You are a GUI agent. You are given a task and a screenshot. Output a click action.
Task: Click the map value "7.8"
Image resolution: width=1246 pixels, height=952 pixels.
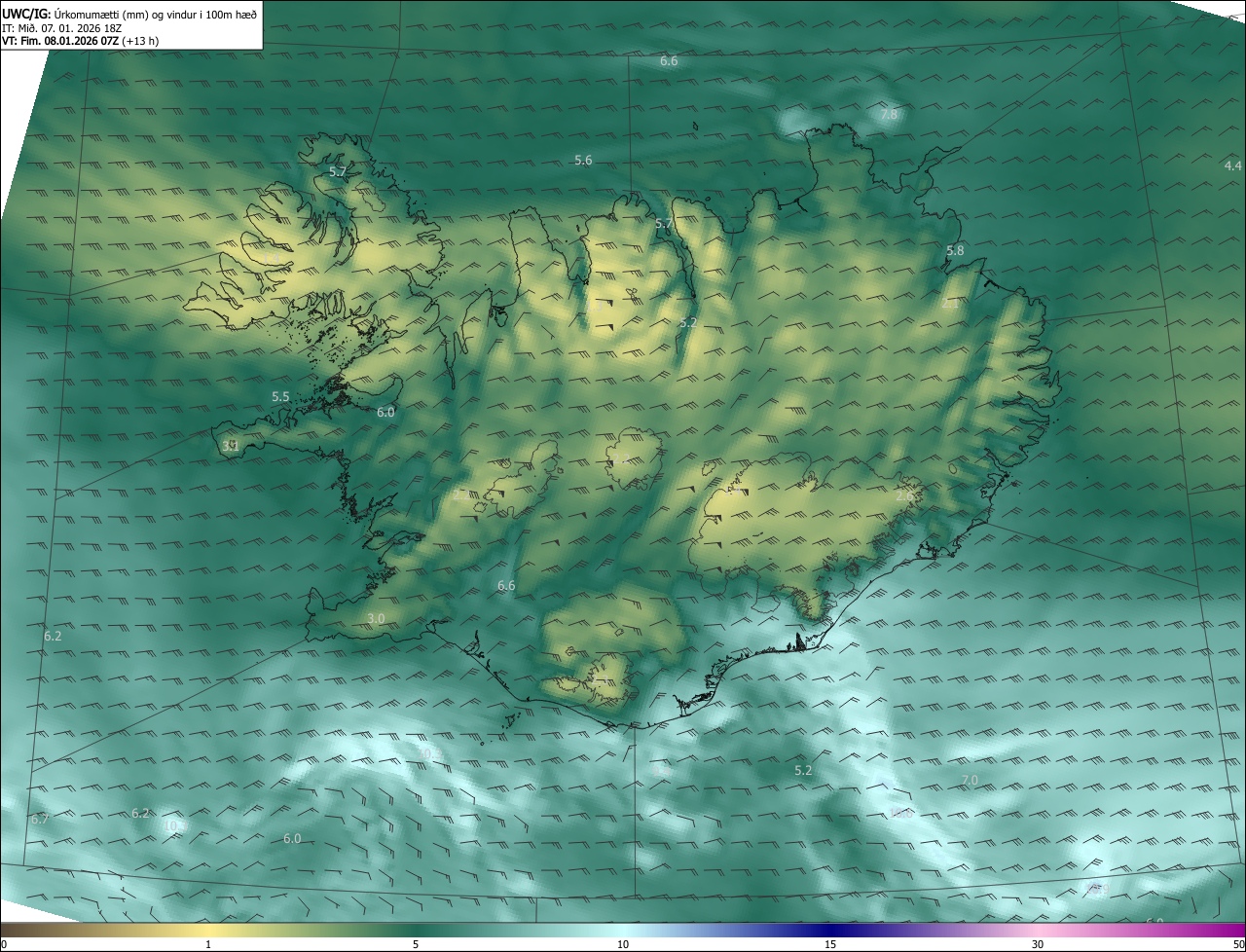(x=889, y=115)
